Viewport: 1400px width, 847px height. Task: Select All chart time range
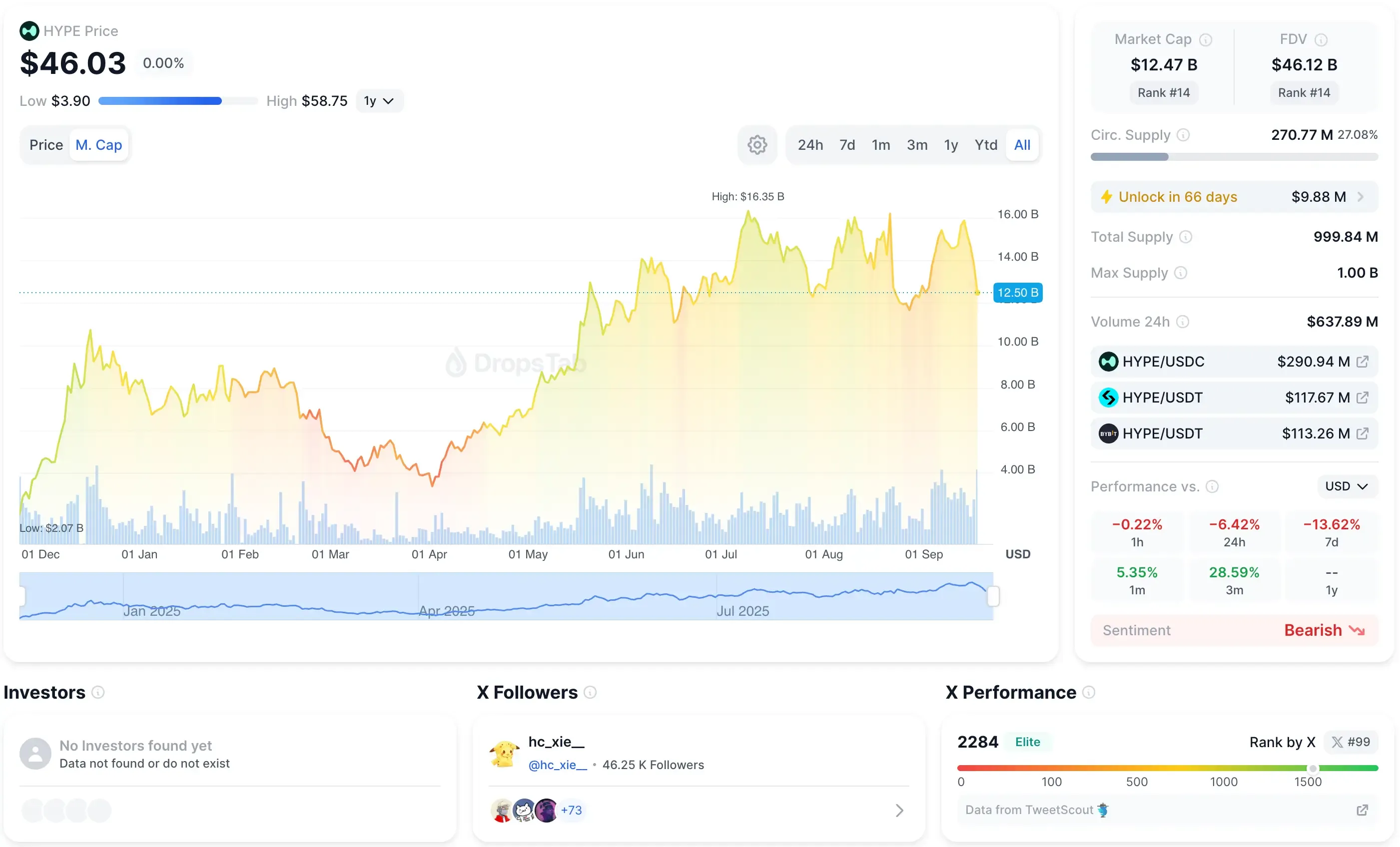coord(1022,145)
